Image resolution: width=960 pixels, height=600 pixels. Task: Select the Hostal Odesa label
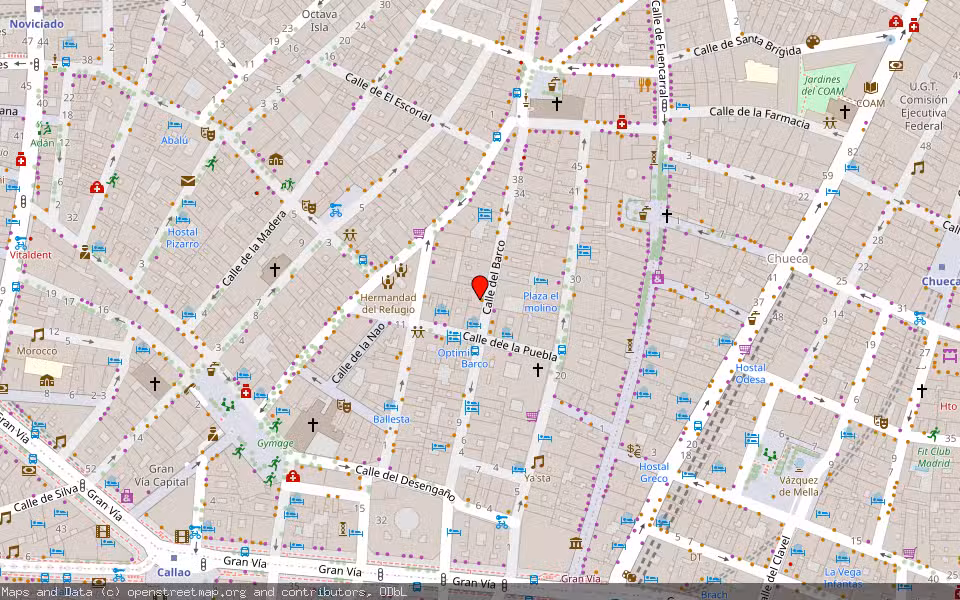point(750,373)
